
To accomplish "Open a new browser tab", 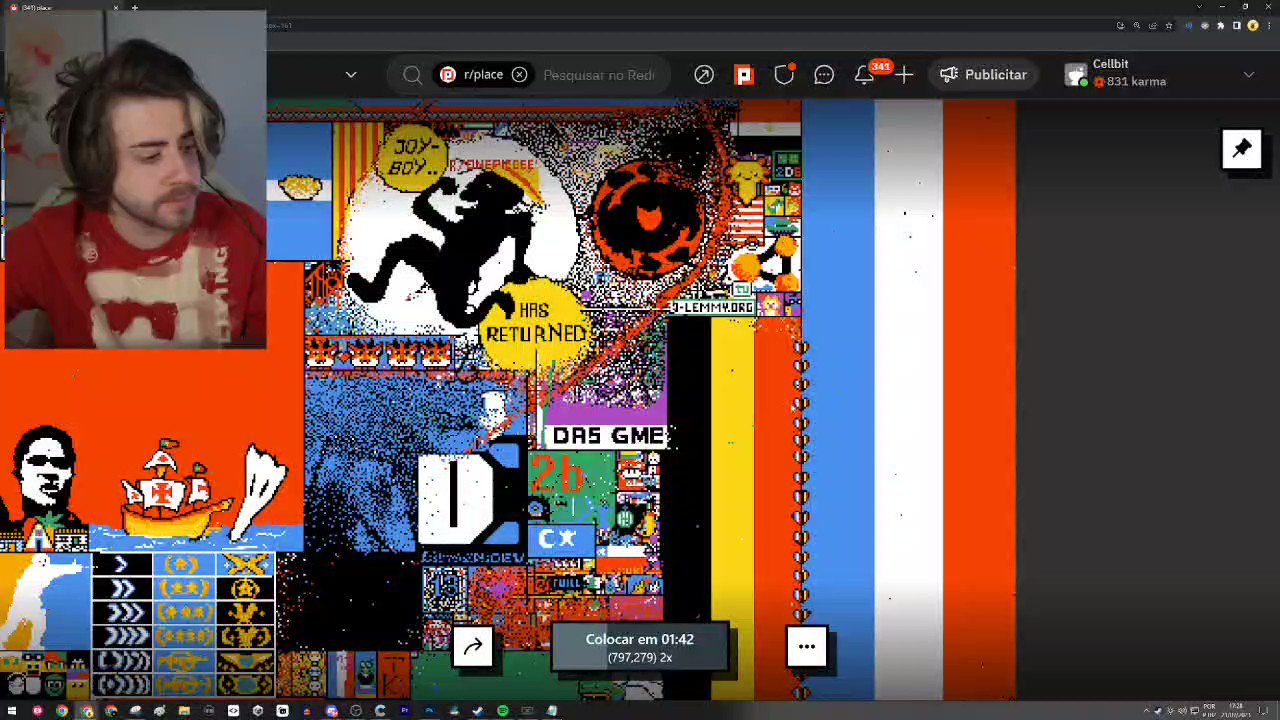I will pos(134,7).
